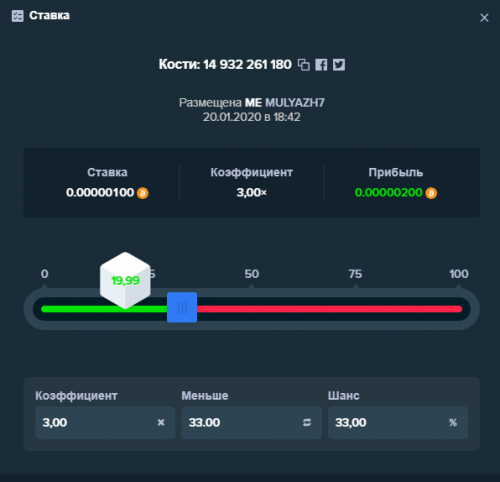Share the bet on Facebook
The height and width of the screenshot is (482, 500).
[321, 65]
